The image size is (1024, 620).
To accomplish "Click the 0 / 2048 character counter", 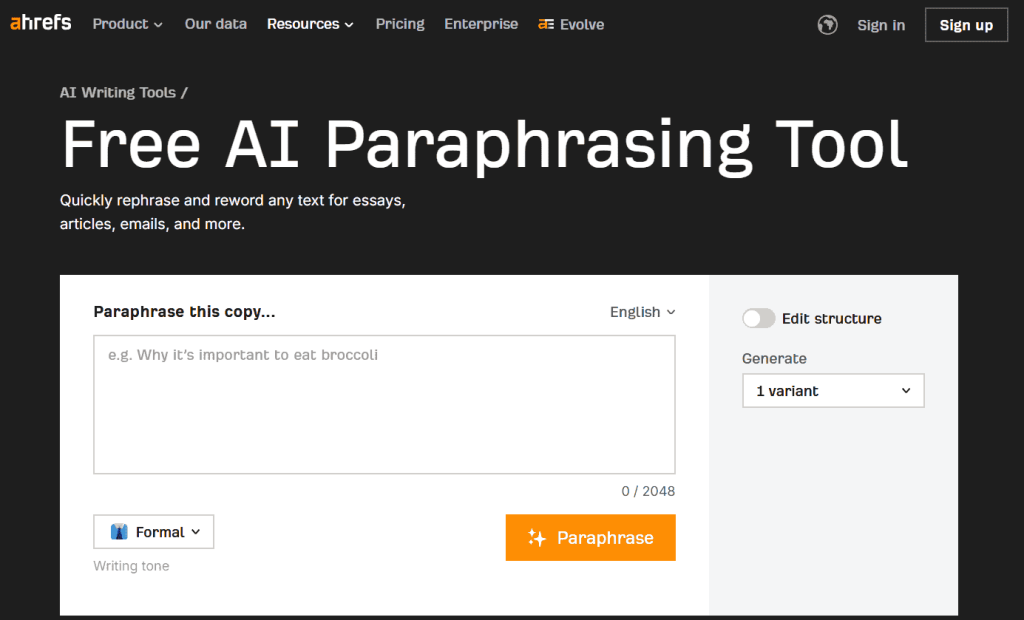I will pos(648,491).
